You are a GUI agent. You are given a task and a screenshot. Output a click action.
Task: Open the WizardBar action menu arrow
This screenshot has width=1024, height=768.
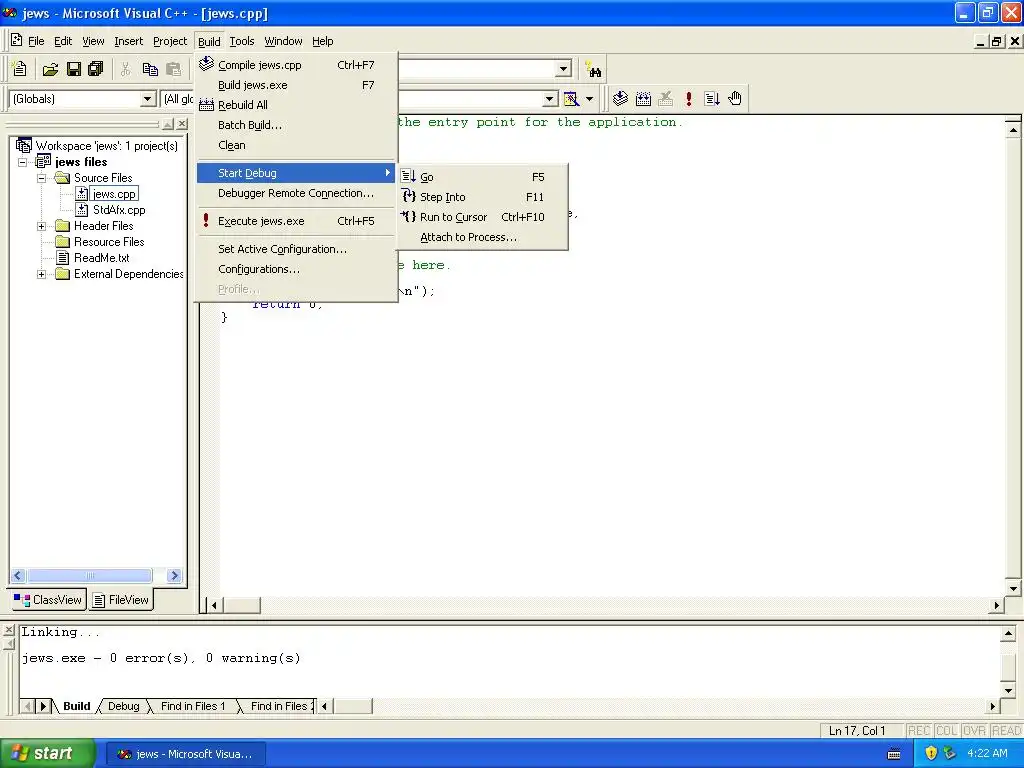[589, 99]
